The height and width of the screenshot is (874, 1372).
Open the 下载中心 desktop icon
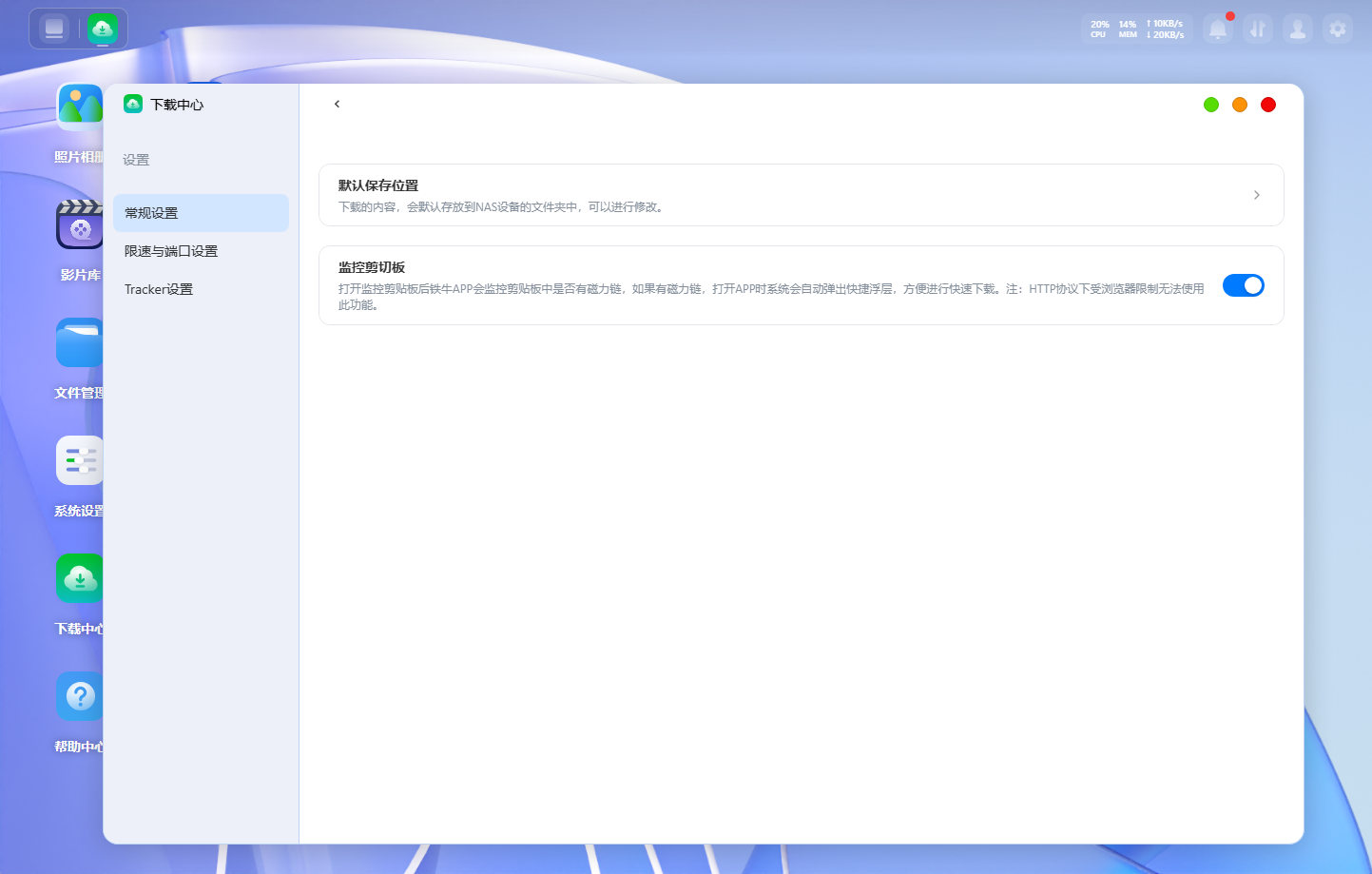(80, 578)
